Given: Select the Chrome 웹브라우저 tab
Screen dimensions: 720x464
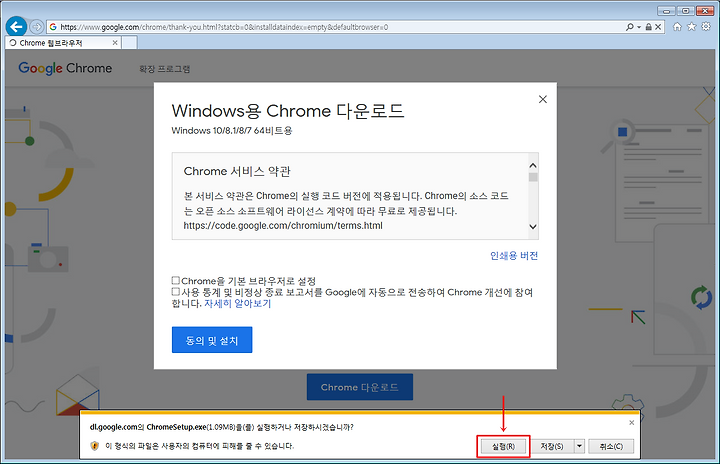Looking at the screenshot, I should (63, 43).
